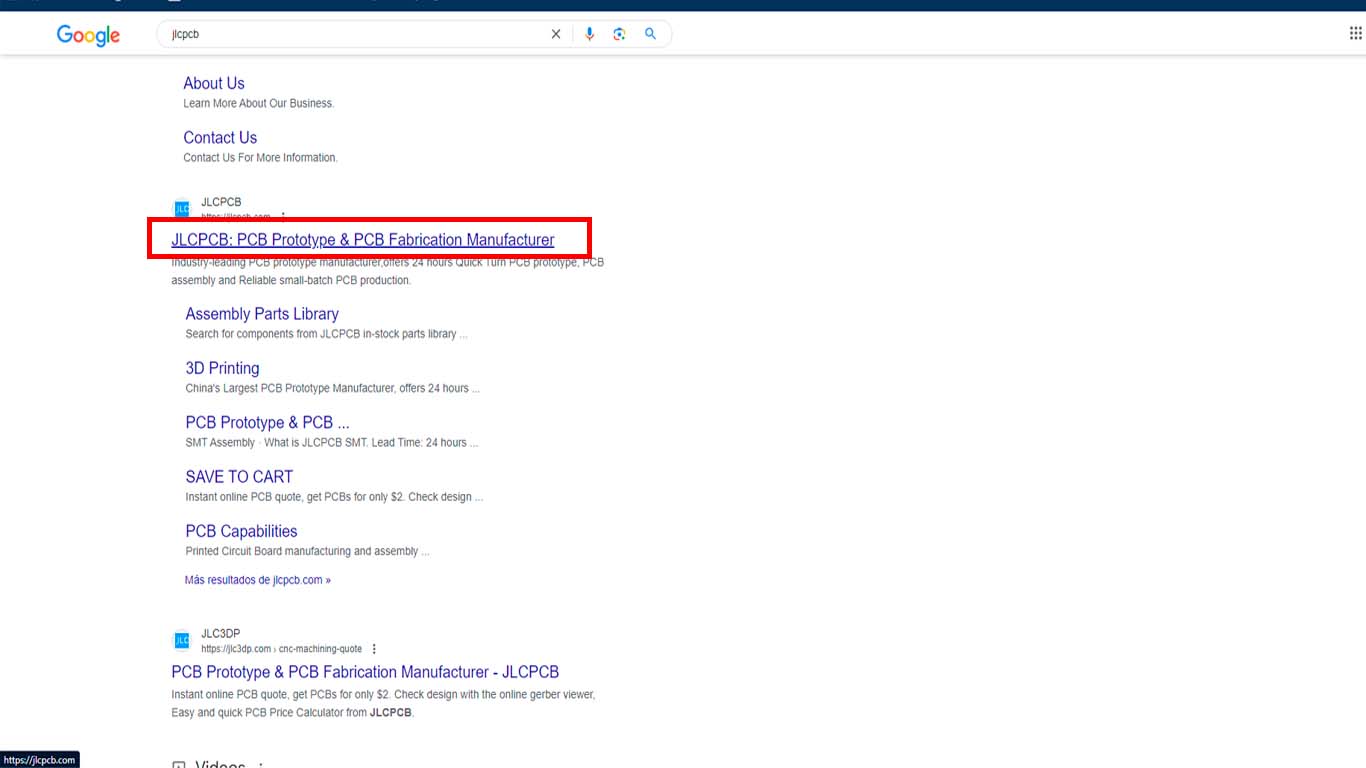Screen dimensions: 1366x768
Task: Click the JLCPCB site favicon
Action: [x=182, y=209]
